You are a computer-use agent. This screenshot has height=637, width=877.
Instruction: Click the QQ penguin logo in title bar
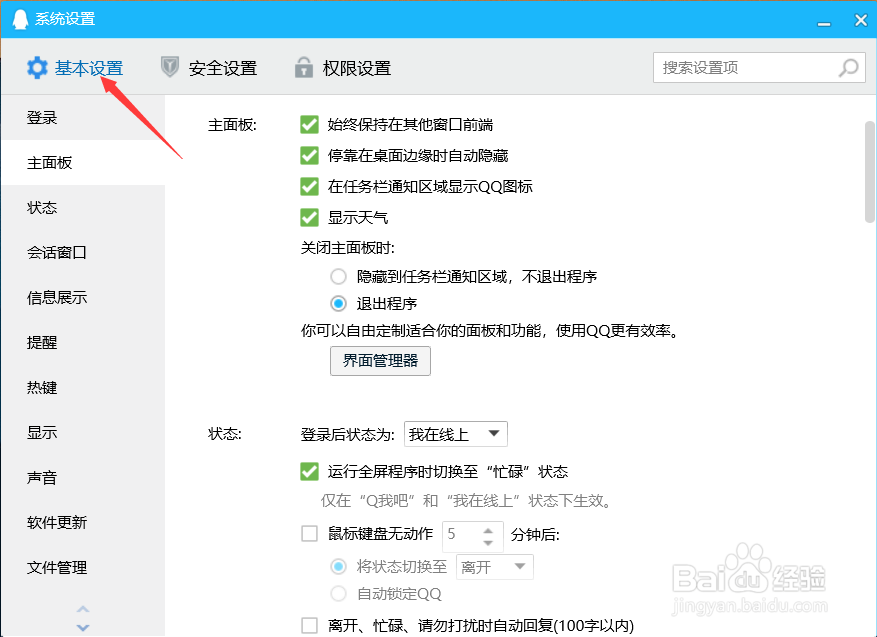click(20, 19)
